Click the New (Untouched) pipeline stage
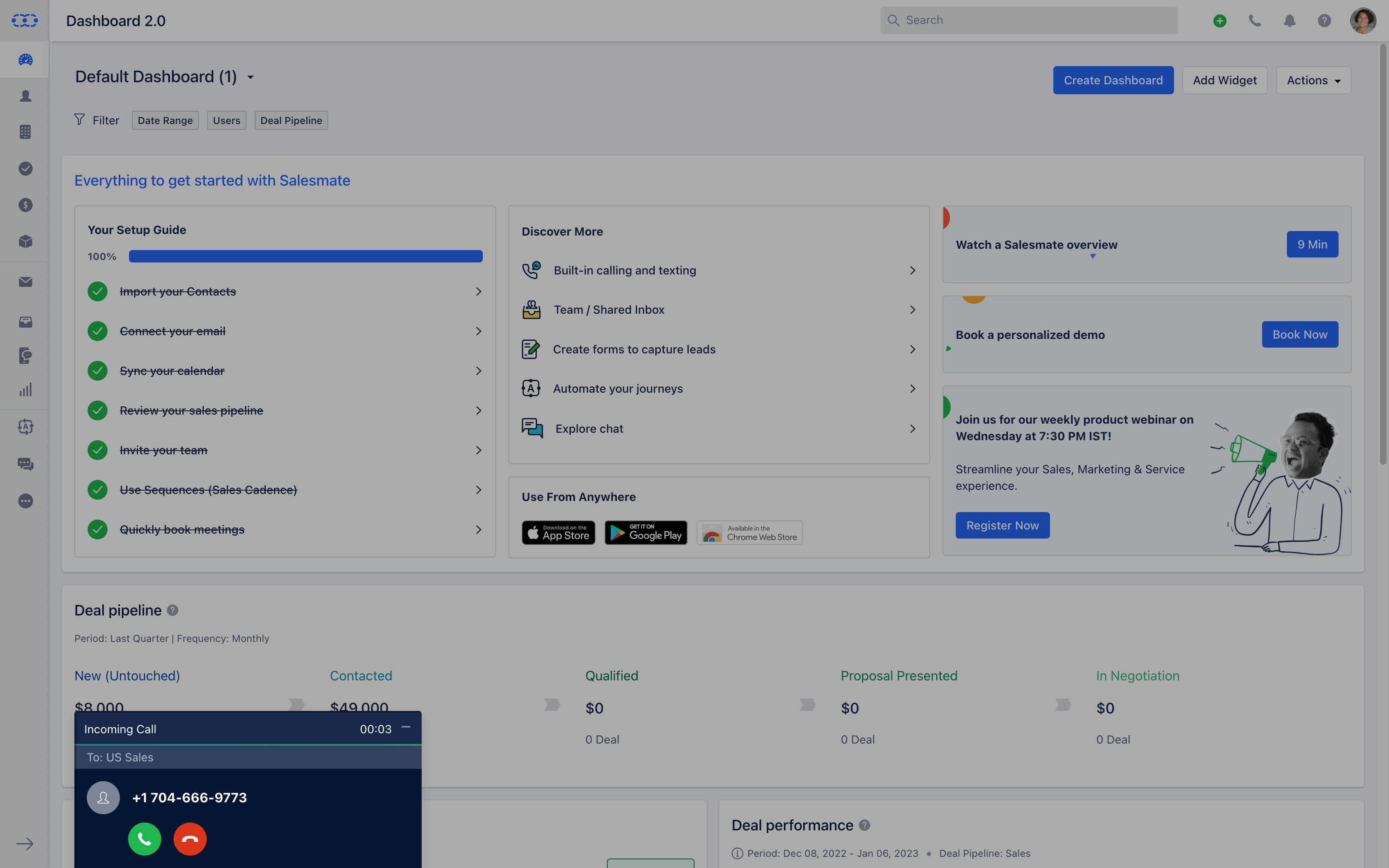The image size is (1389, 868). click(x=127, y=676)
